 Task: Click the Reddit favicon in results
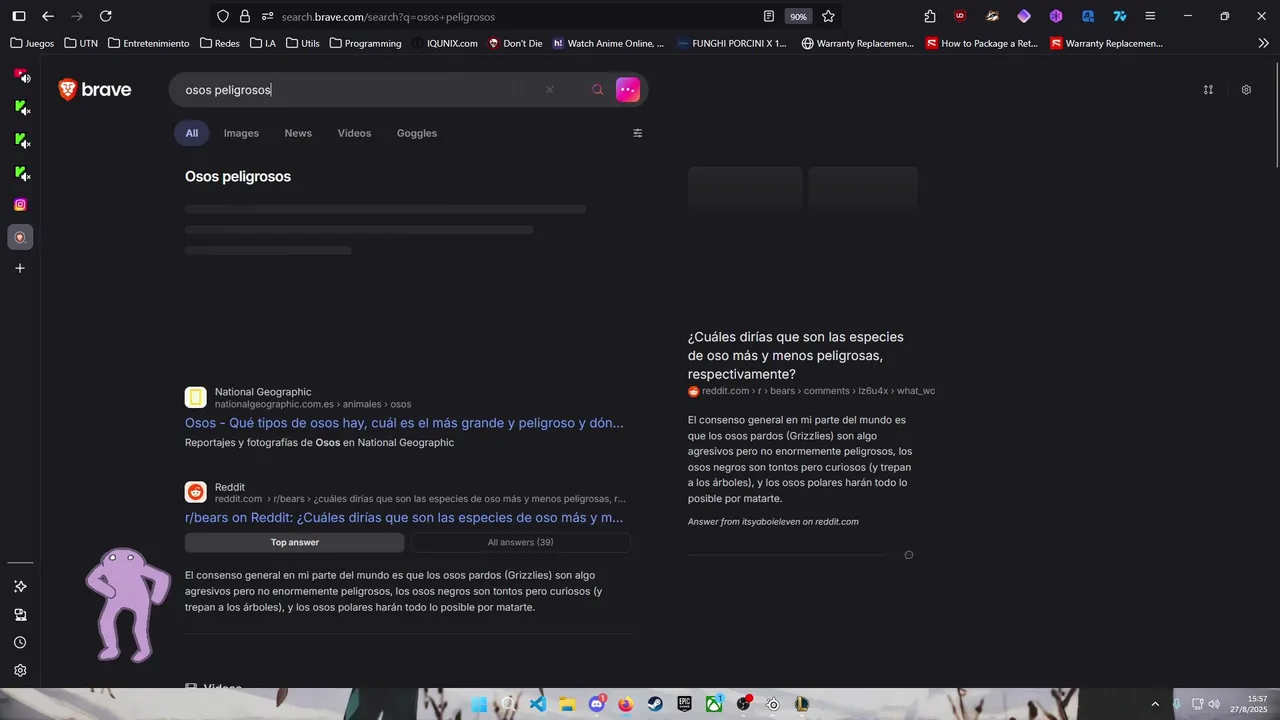point(196,492)
